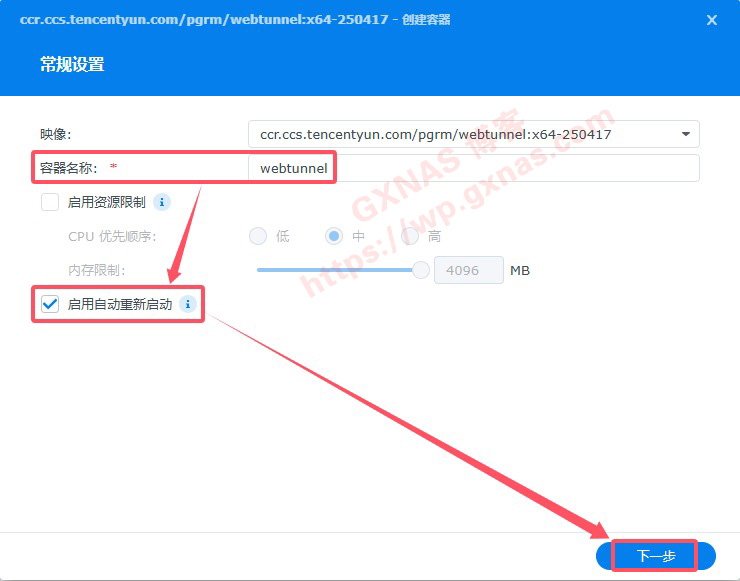740x581 pixels.
Task: Select CPU priority 低 radio button
Action: click(258, 236)
